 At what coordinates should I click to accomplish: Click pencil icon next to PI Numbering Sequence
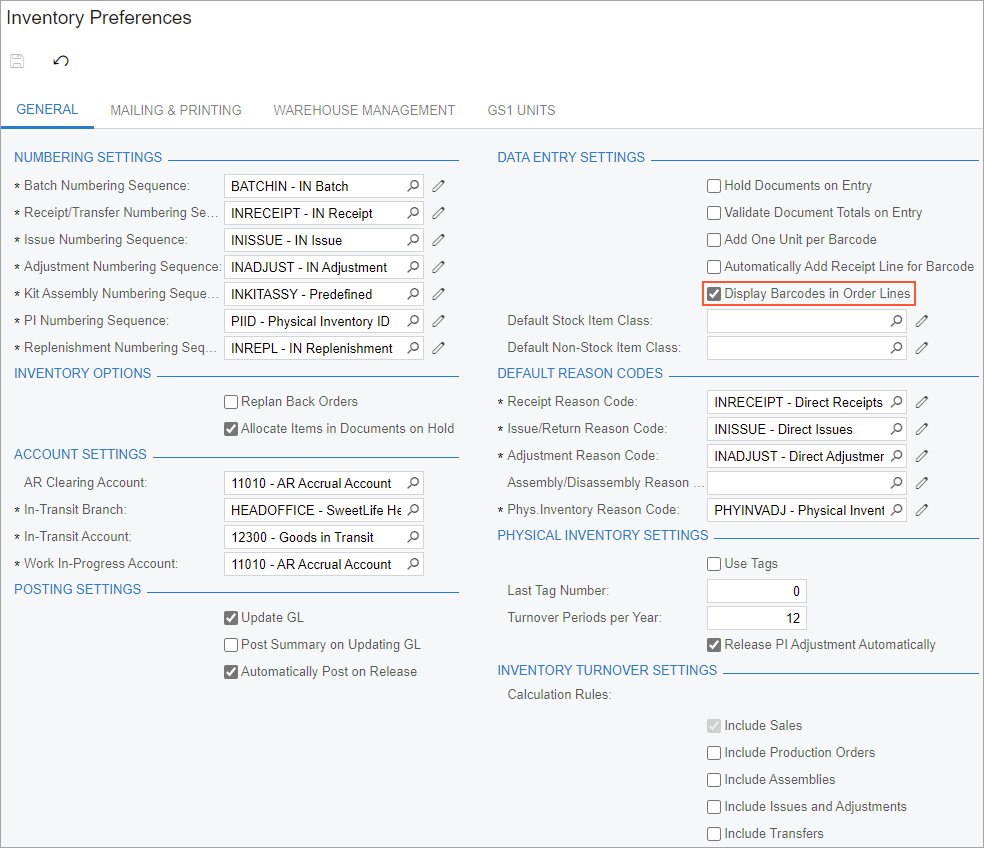click(438, 321)
